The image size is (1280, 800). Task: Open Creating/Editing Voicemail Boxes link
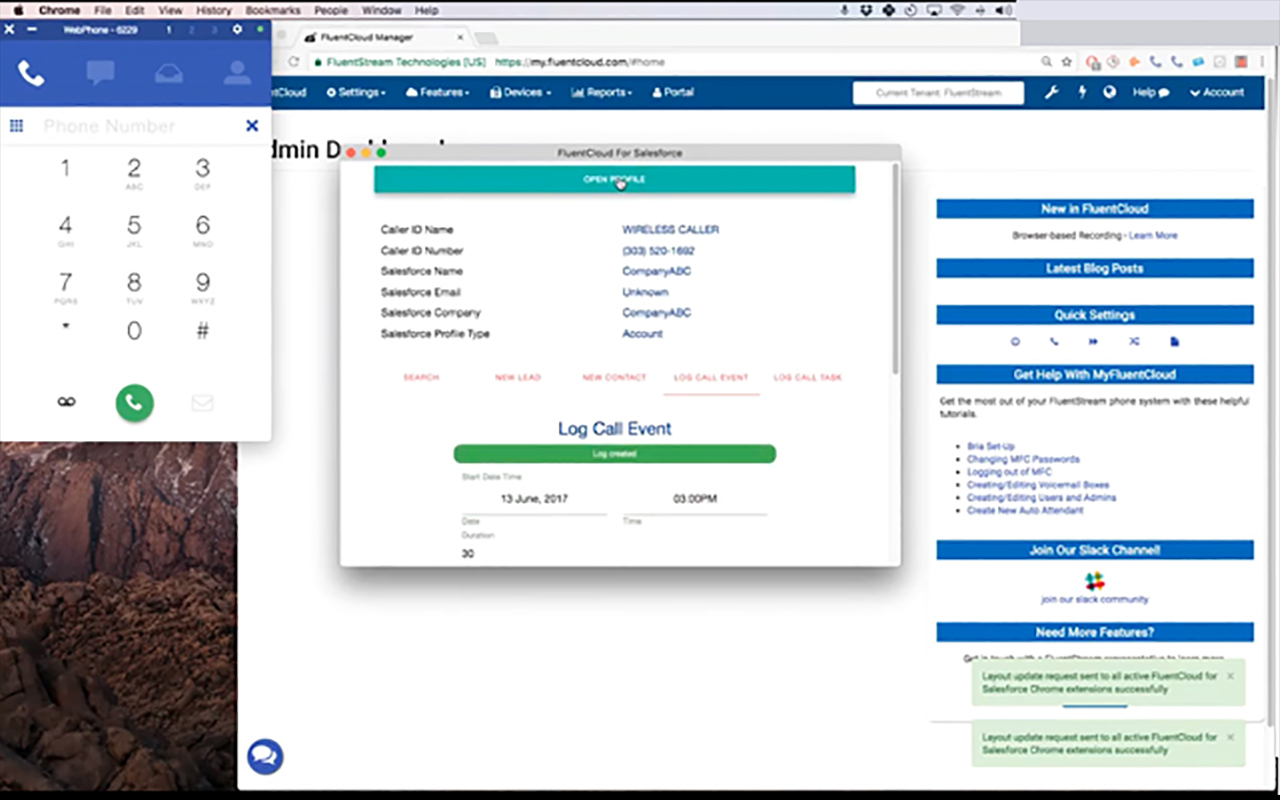coord(1038,485)
